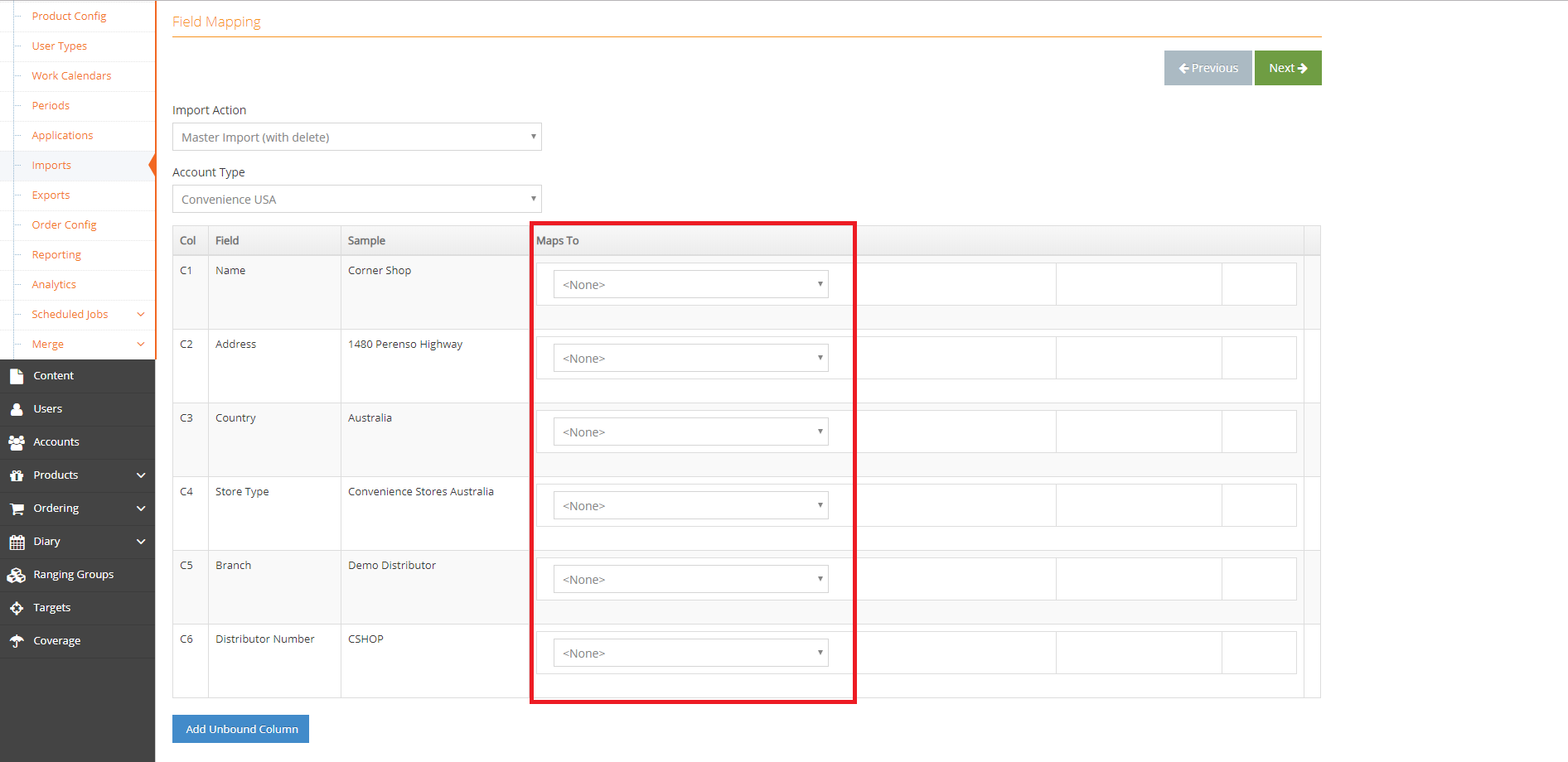Select Imports in sidebar
The width and height of the screenshot is (1568, 762).
(51, 165)
